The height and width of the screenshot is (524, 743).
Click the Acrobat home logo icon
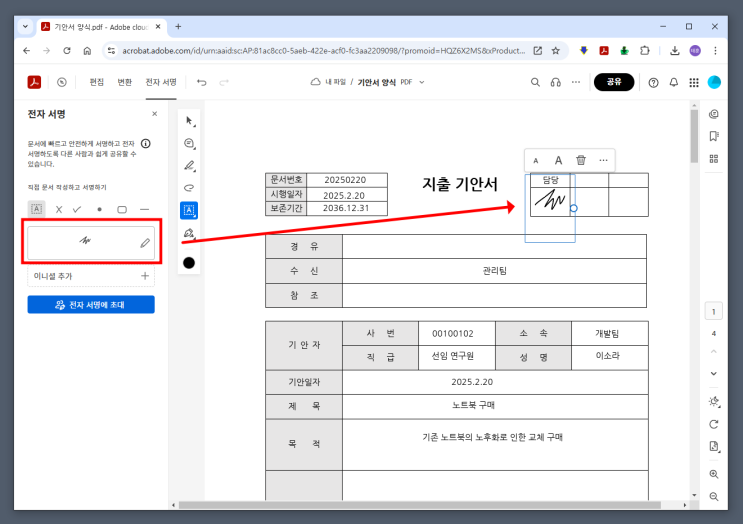coord(34,82)
